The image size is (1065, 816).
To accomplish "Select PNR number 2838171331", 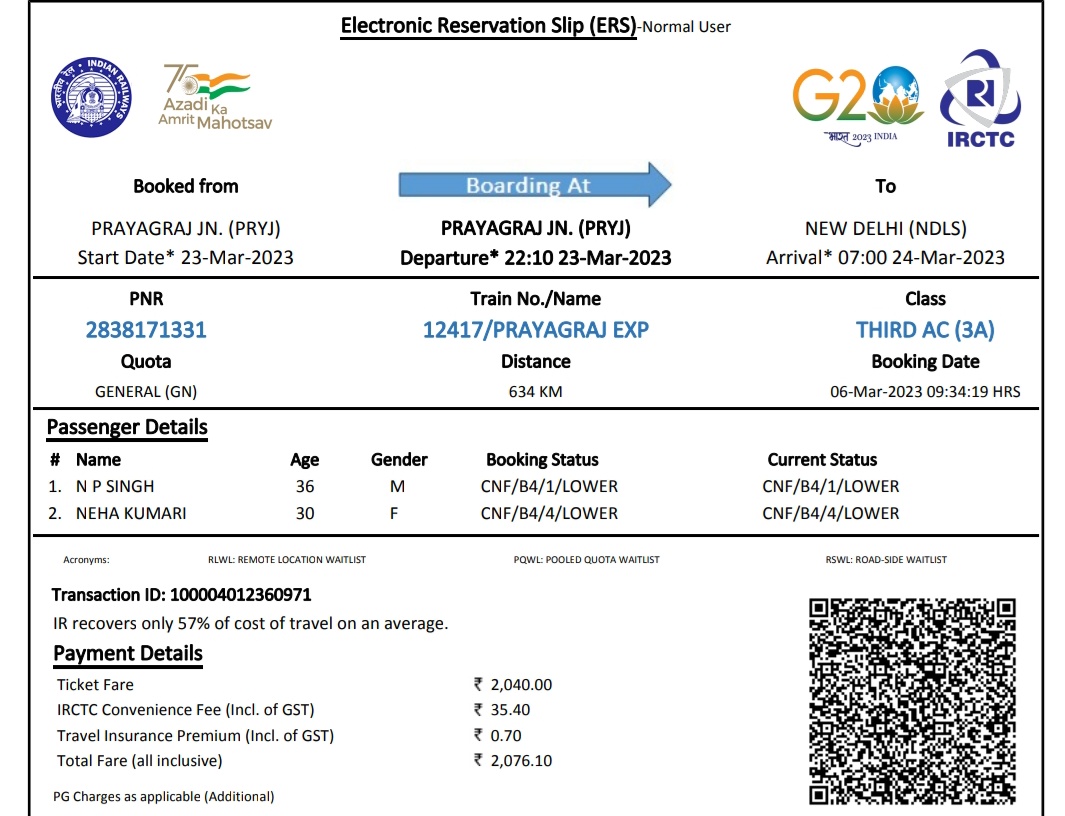I will tap(146, 330).
